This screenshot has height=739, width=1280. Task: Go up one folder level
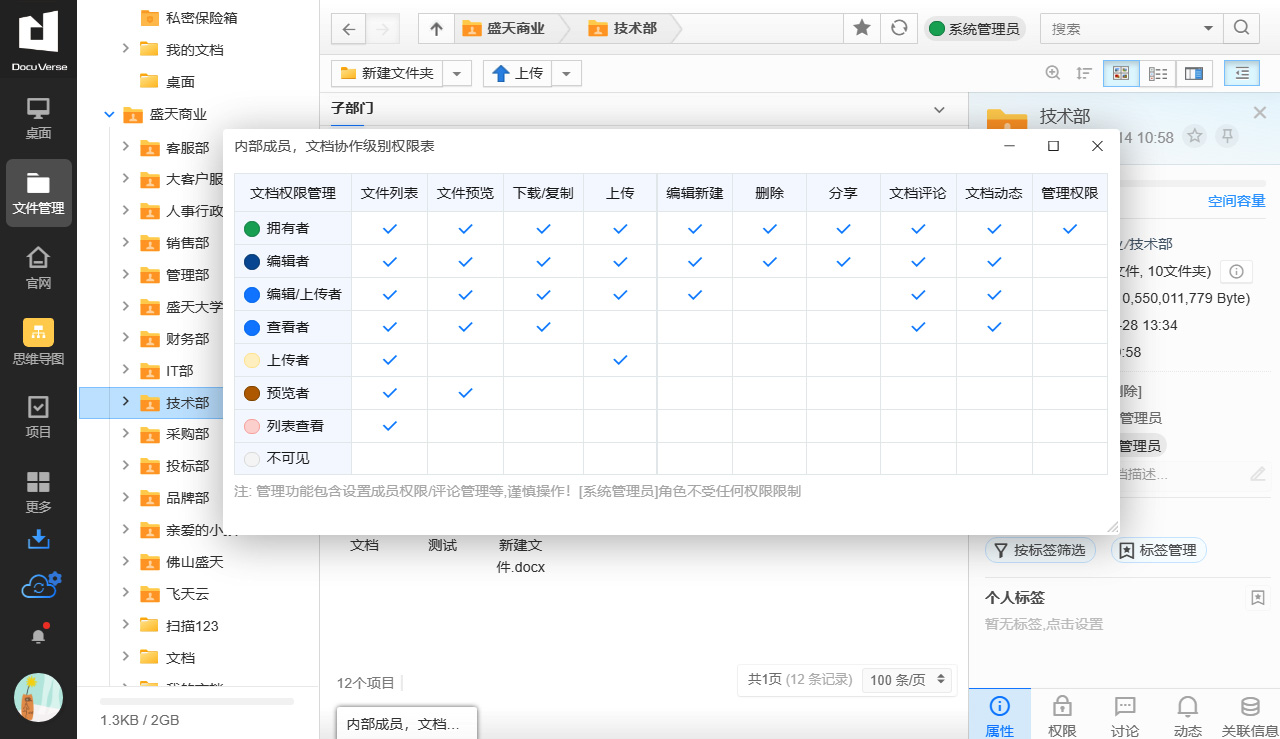(x=436, y=29)
